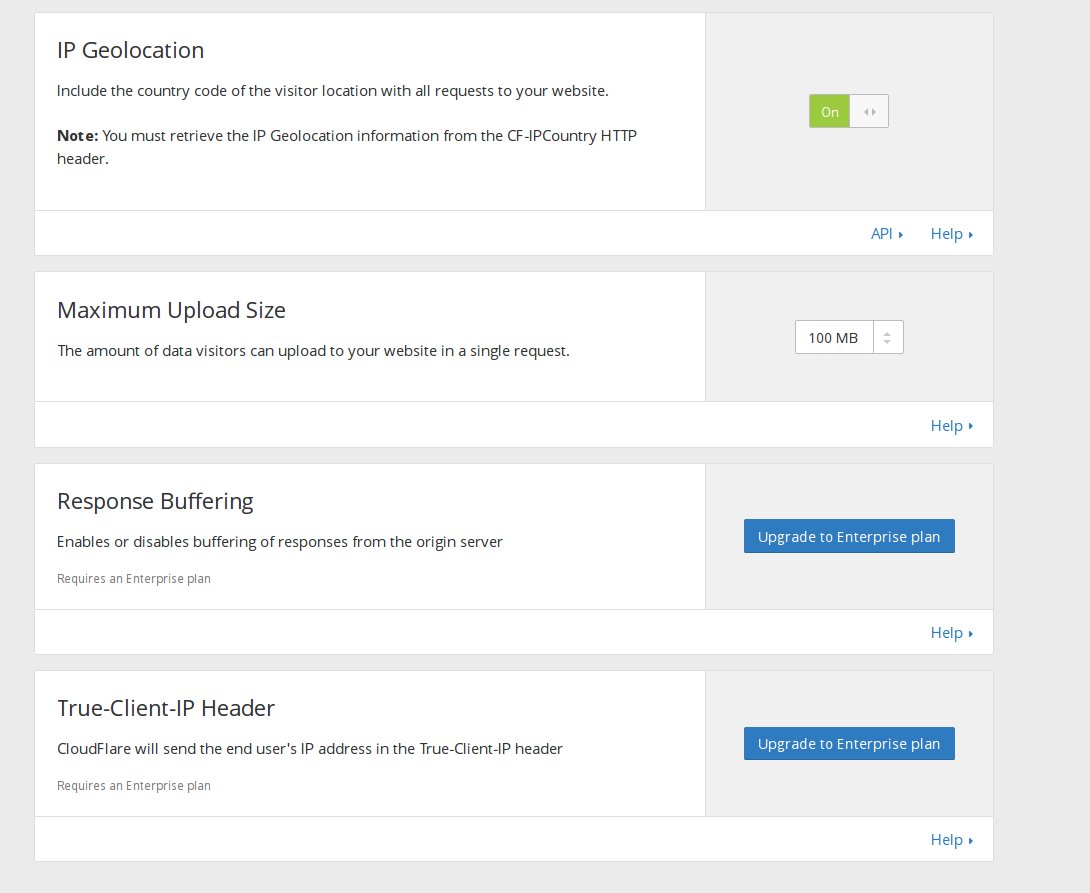Image resolution: width=1090 pixels, height=893 pixels.
Task: Toggle the IP Geolocation switch off
Action: click(848, 111)
